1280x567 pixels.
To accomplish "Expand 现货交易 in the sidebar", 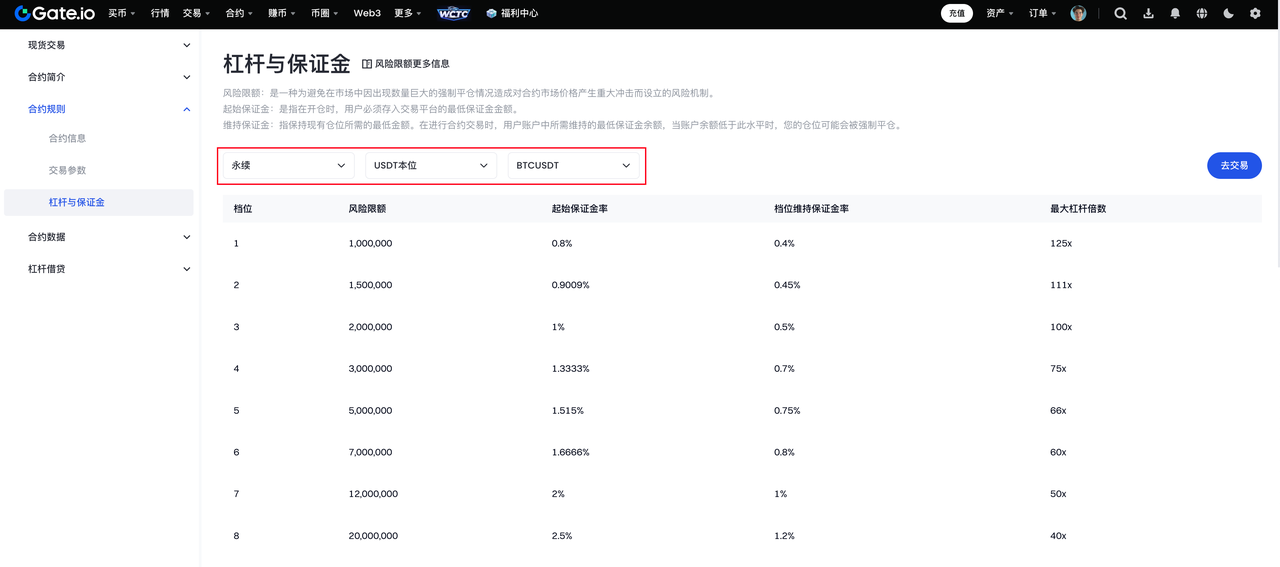I will click(108, 45).
